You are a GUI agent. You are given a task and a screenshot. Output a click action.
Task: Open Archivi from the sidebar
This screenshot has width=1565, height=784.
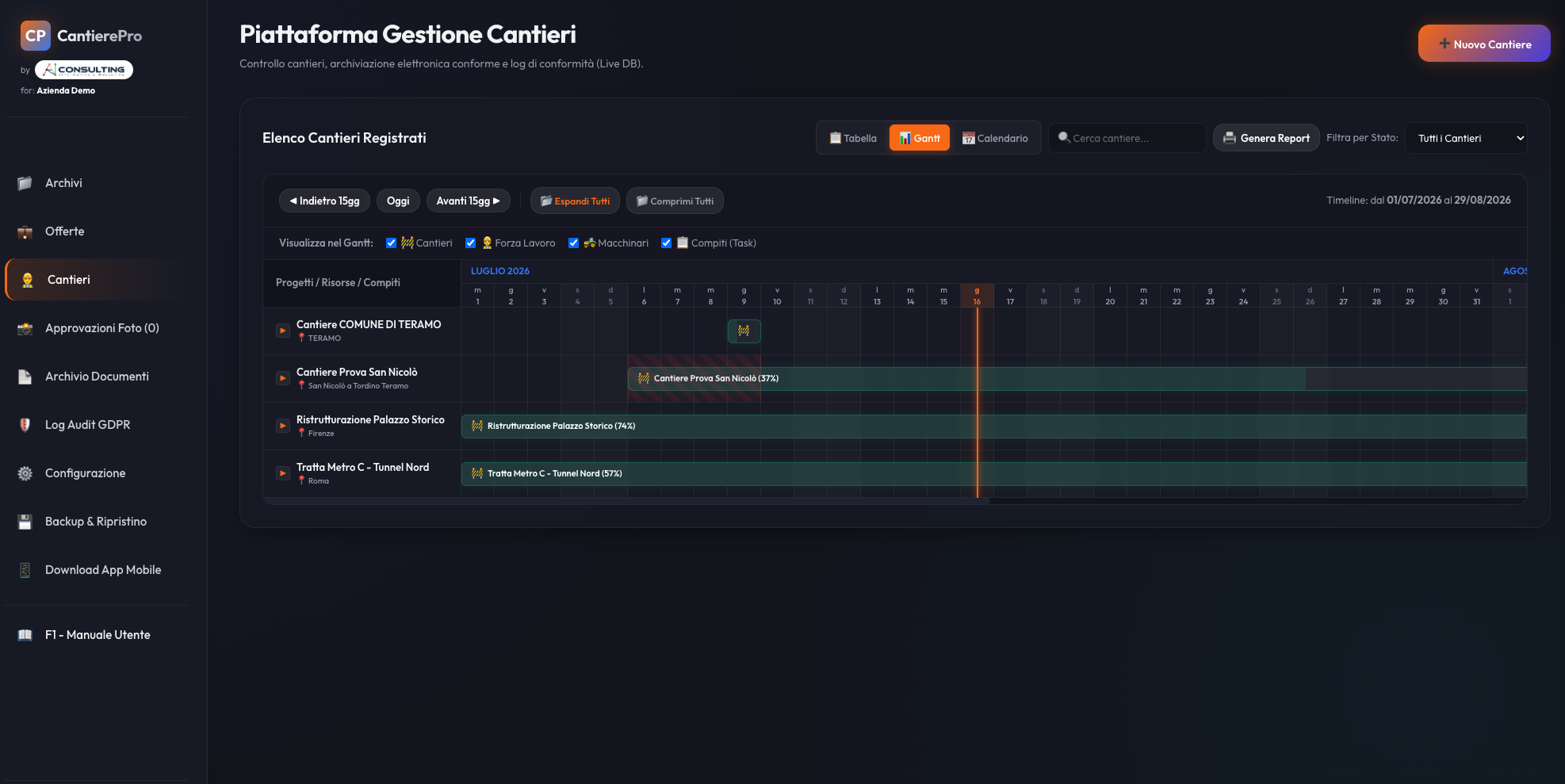click(96, 183)
